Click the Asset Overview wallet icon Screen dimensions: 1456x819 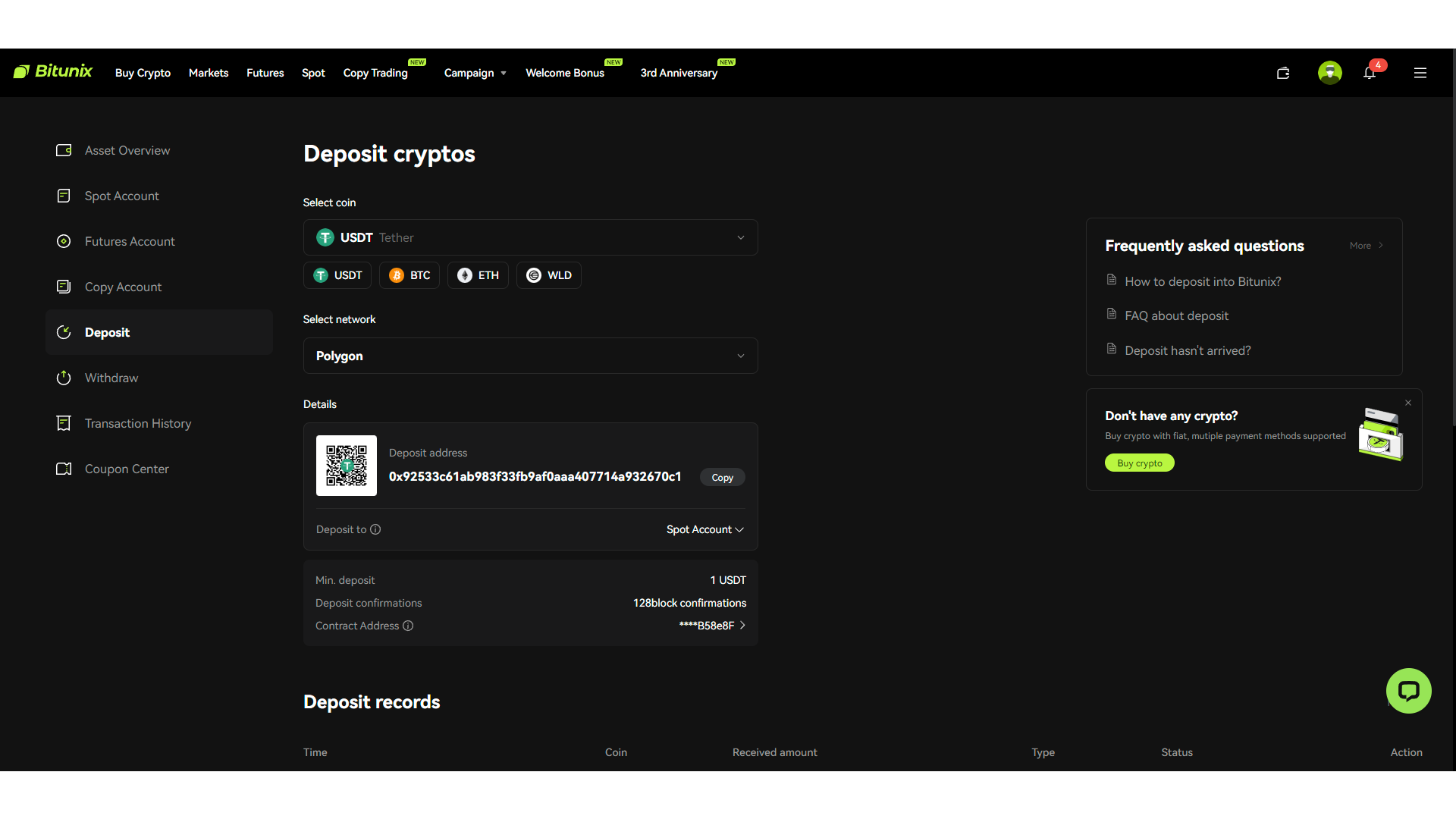click(64, 150)
